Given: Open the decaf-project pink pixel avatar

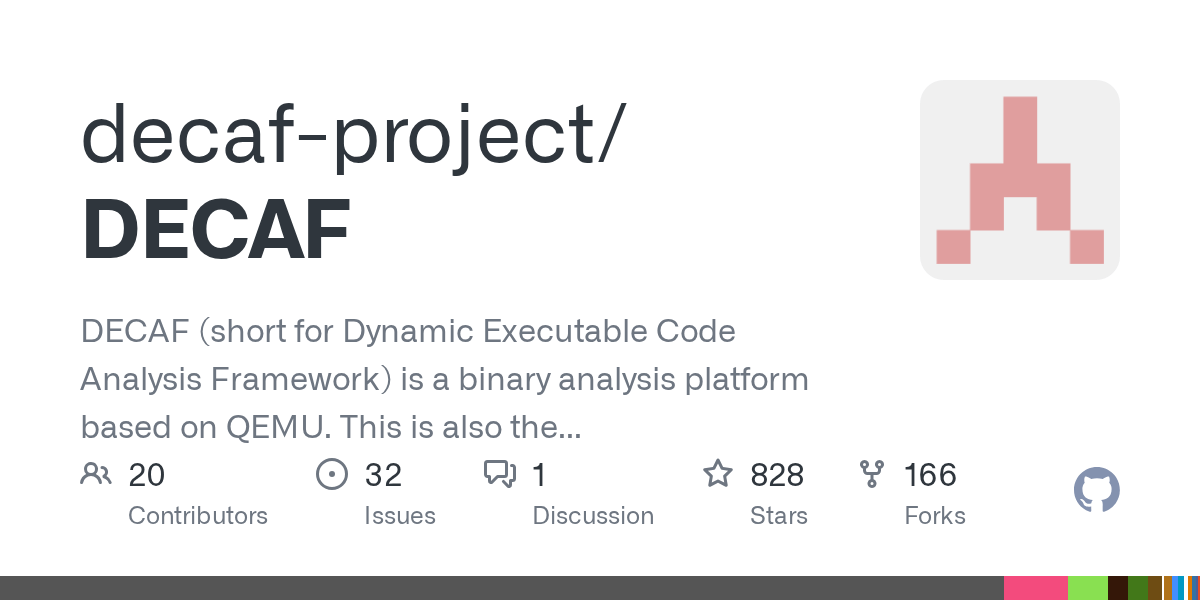Looking at the screenshot, I should tap(1020, 180).
